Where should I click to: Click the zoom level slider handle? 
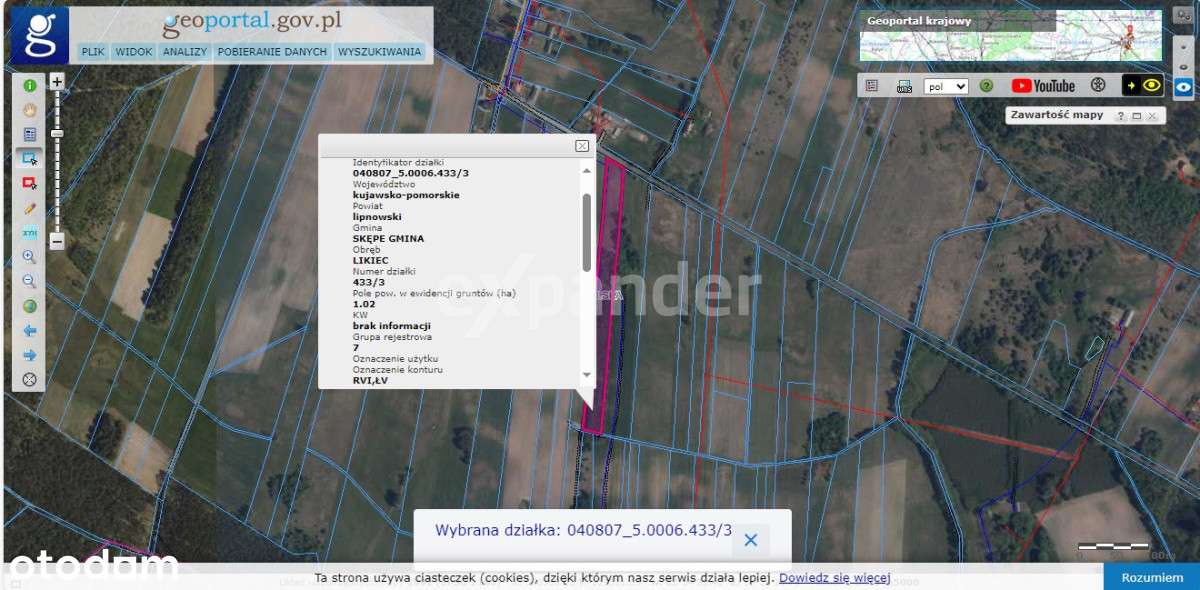tap(57, 133)
